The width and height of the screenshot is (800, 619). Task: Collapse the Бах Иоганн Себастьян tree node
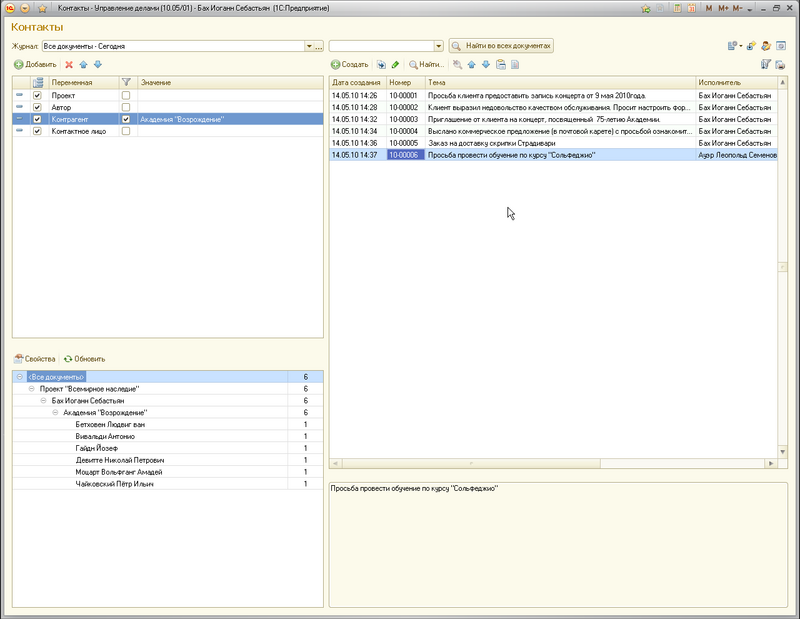[43, 401]
